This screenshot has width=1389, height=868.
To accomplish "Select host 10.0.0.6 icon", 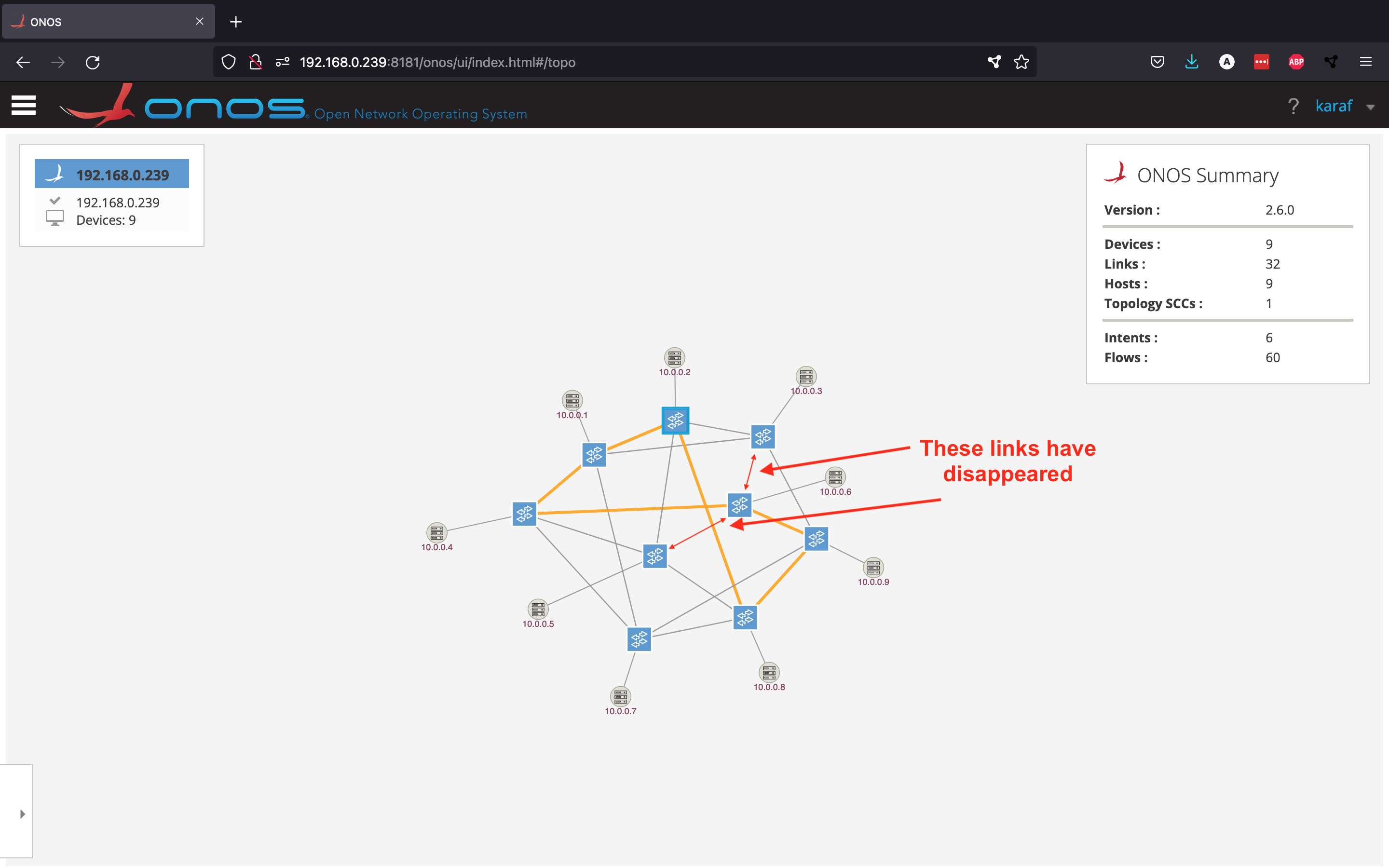I will coord(835,477).
